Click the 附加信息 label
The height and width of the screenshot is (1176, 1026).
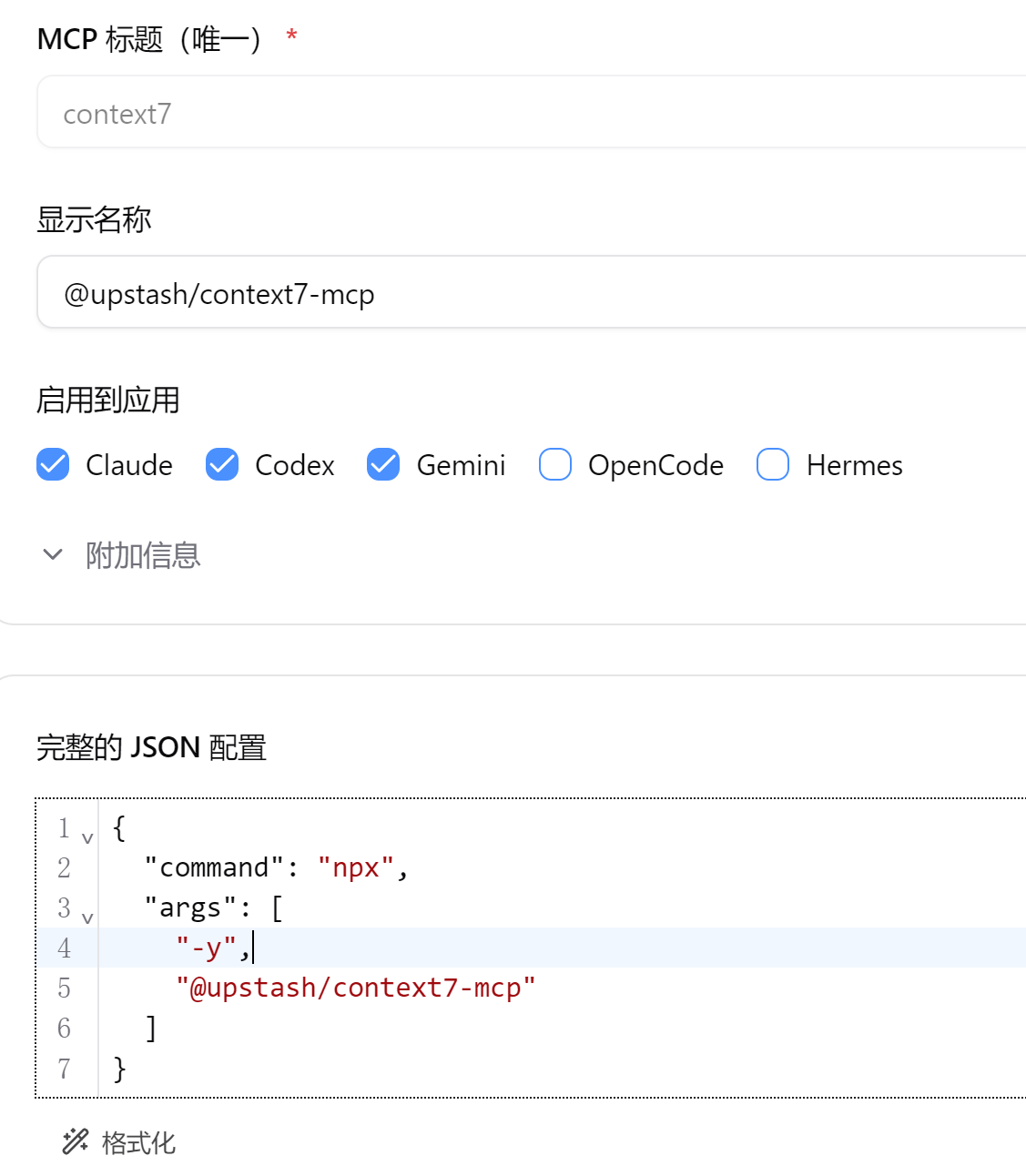pyautogui.click(x=143, y=554)
